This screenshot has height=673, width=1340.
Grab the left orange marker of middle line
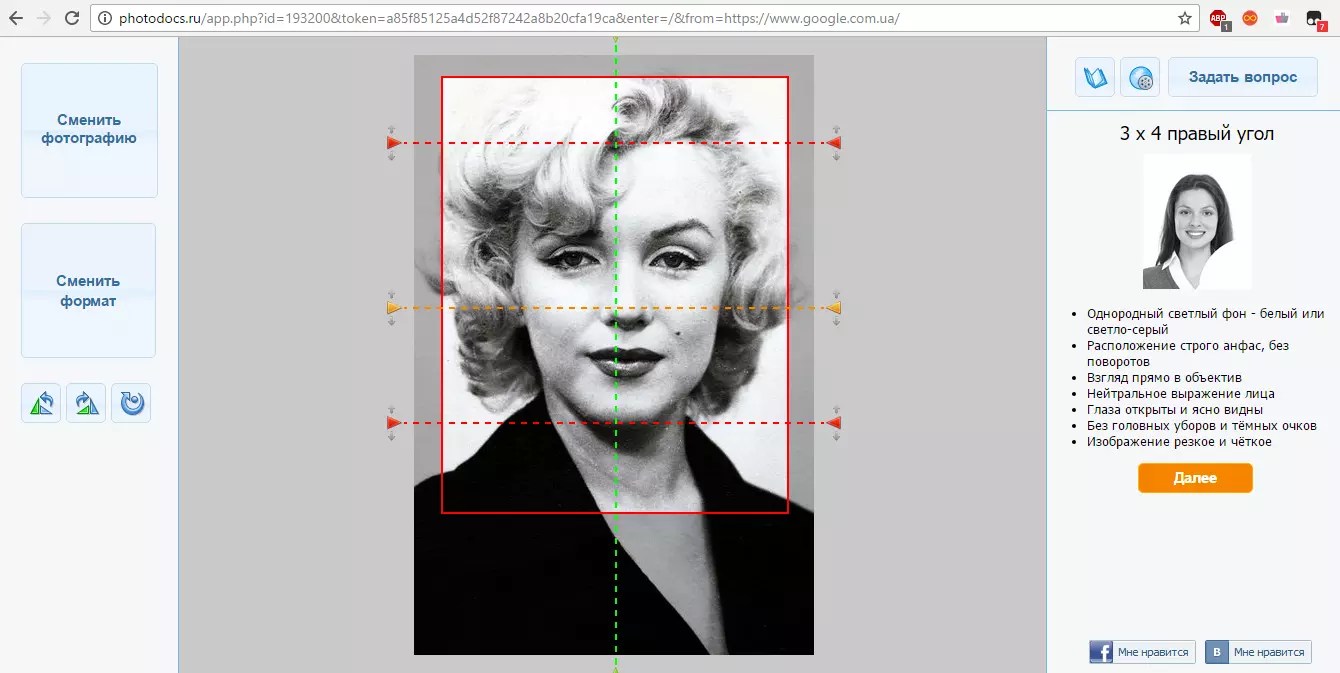click(x=393, y=308)
